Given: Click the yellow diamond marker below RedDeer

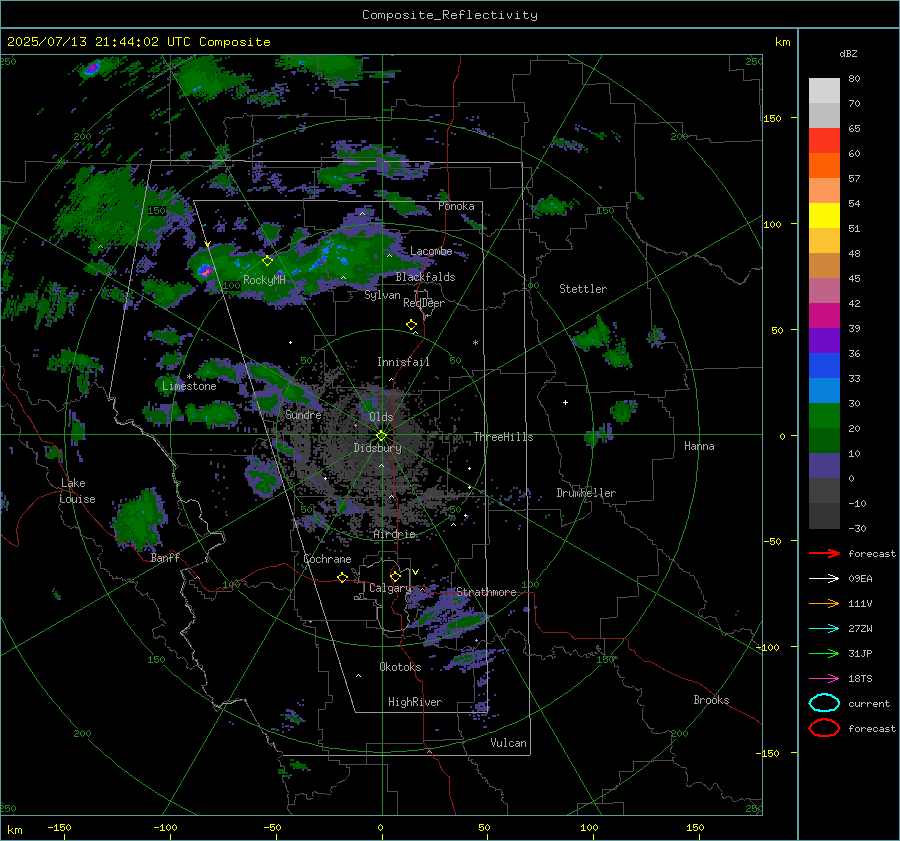Looking at the screenshot, I should coord(412,325).
